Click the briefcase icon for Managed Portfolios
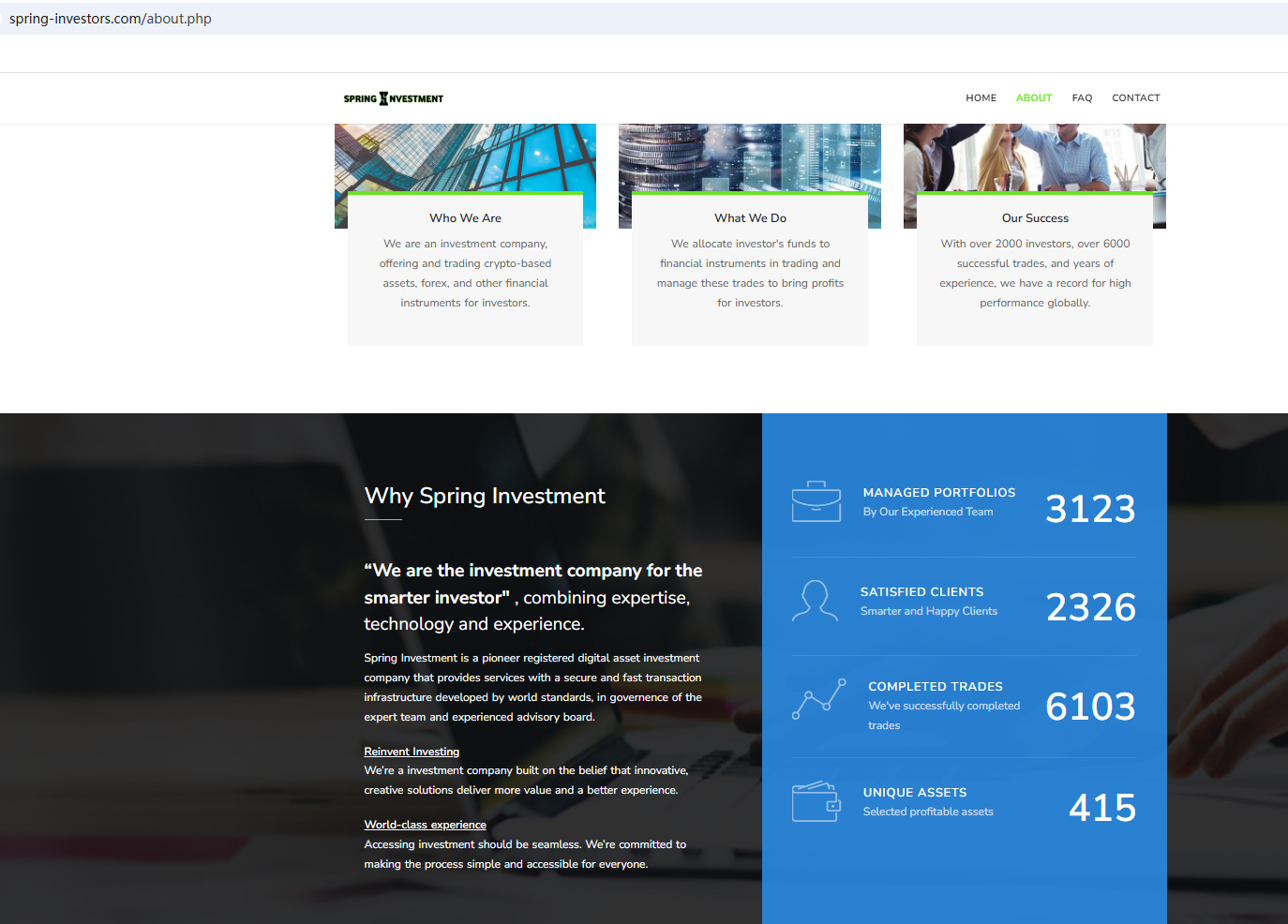 (816, 501)
